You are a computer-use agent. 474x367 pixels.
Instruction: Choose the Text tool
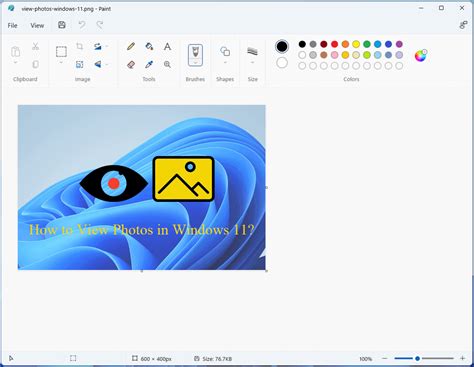point(167,46)
